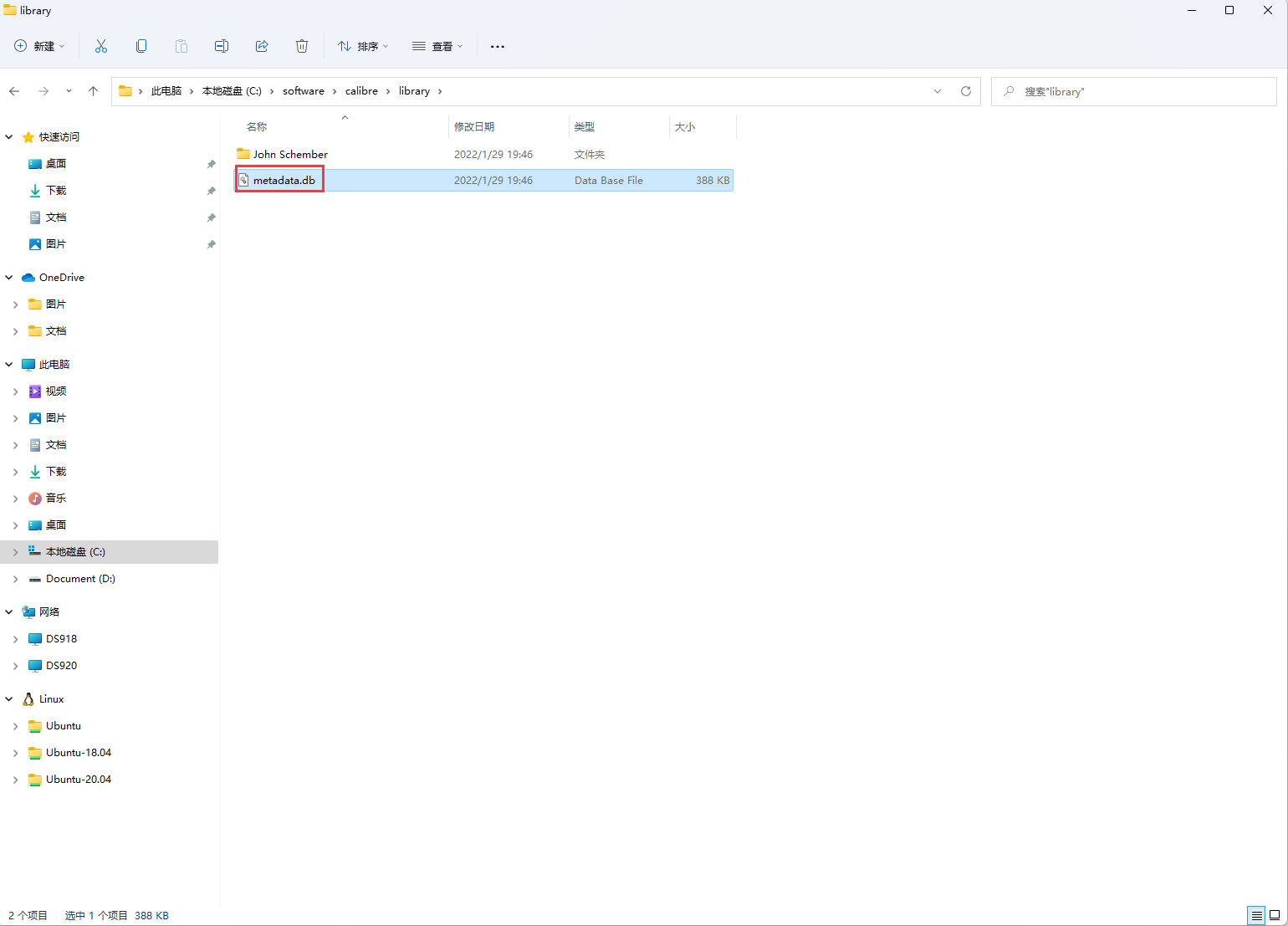Click the Share icon in toolbar
Screen dimensions: 1288x926
pyautogui.click(x=262, y=46)
